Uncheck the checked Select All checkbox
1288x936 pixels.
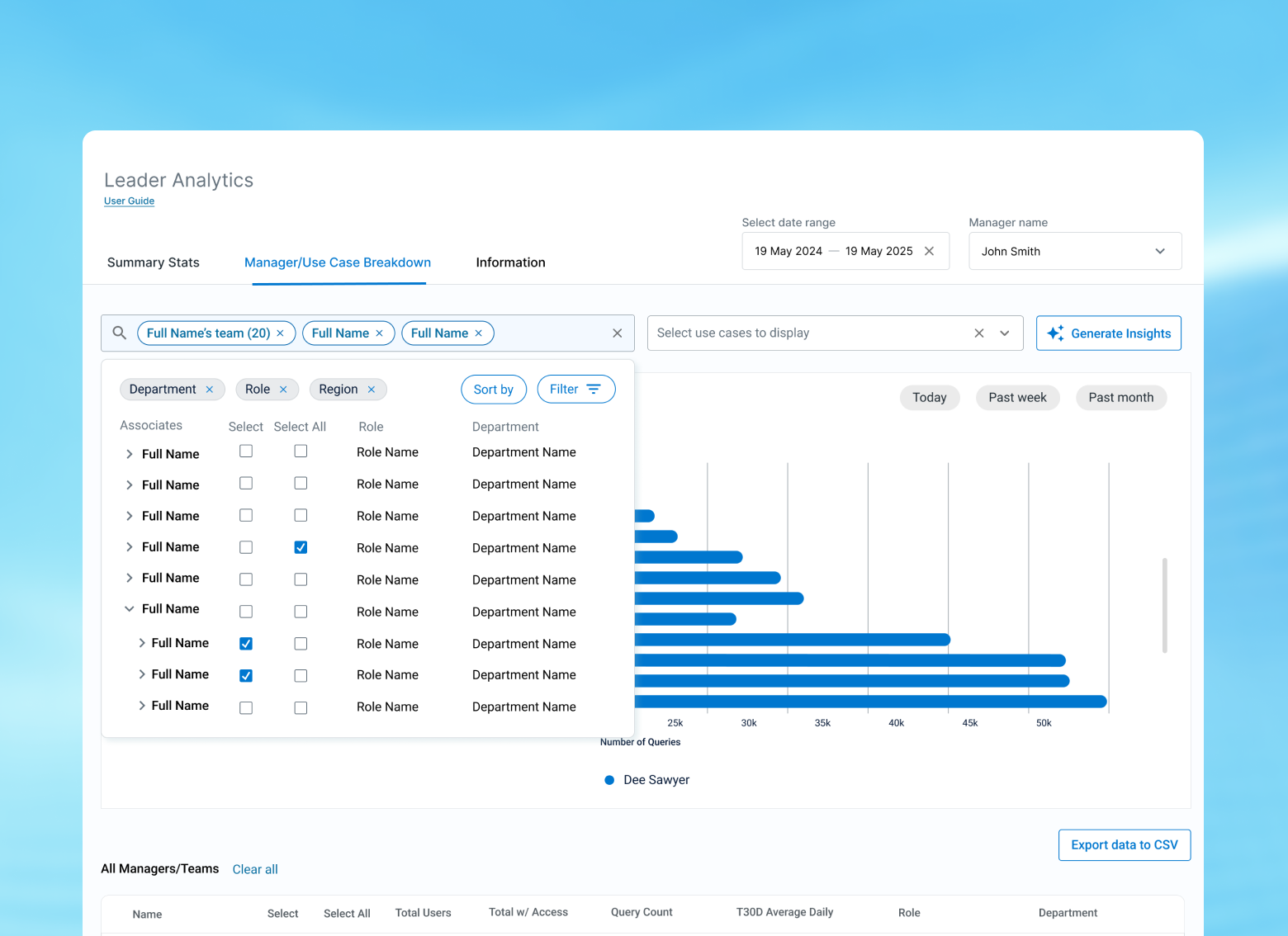(x=301, y=547)
